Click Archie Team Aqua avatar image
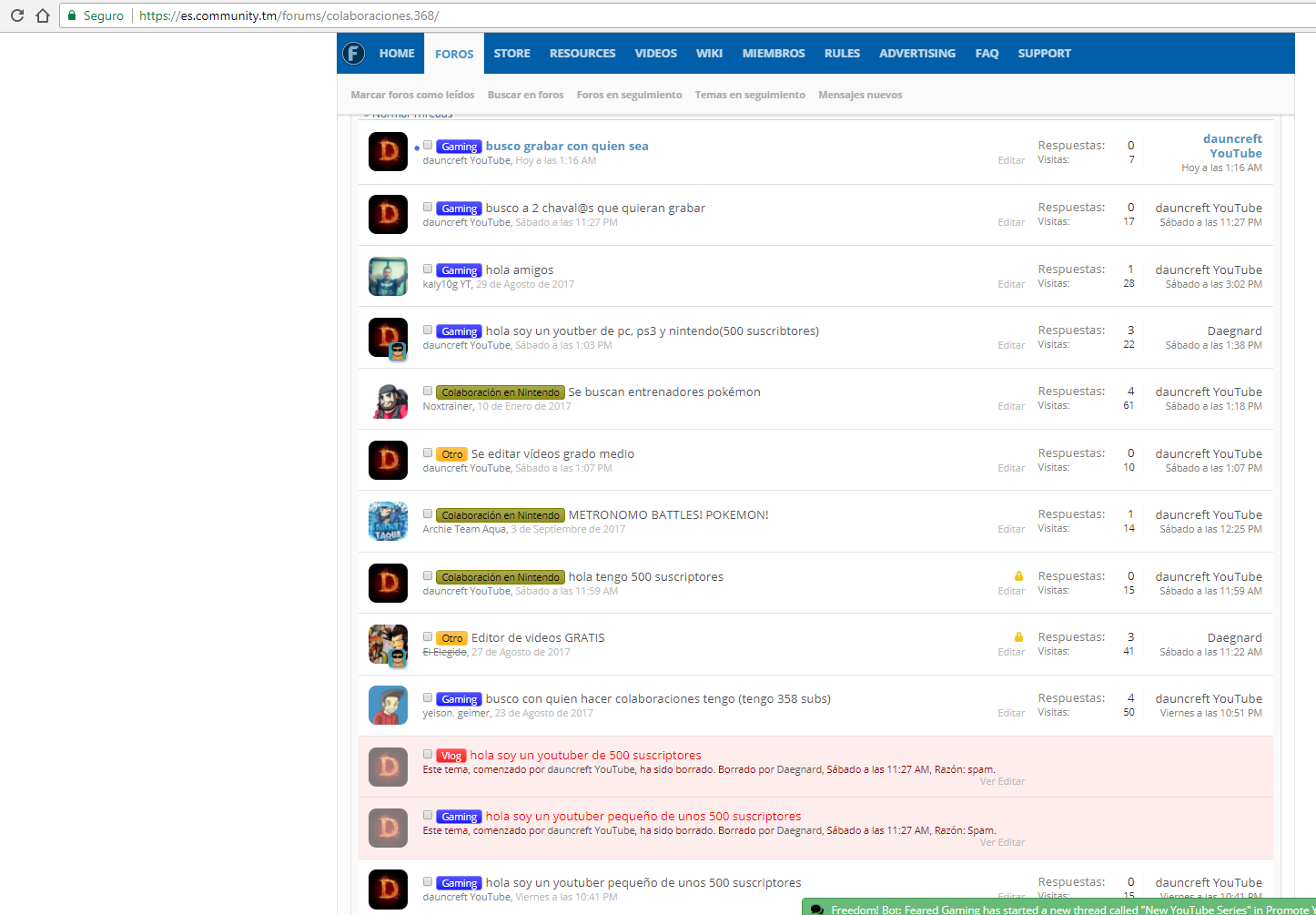 tap(388, 522)
